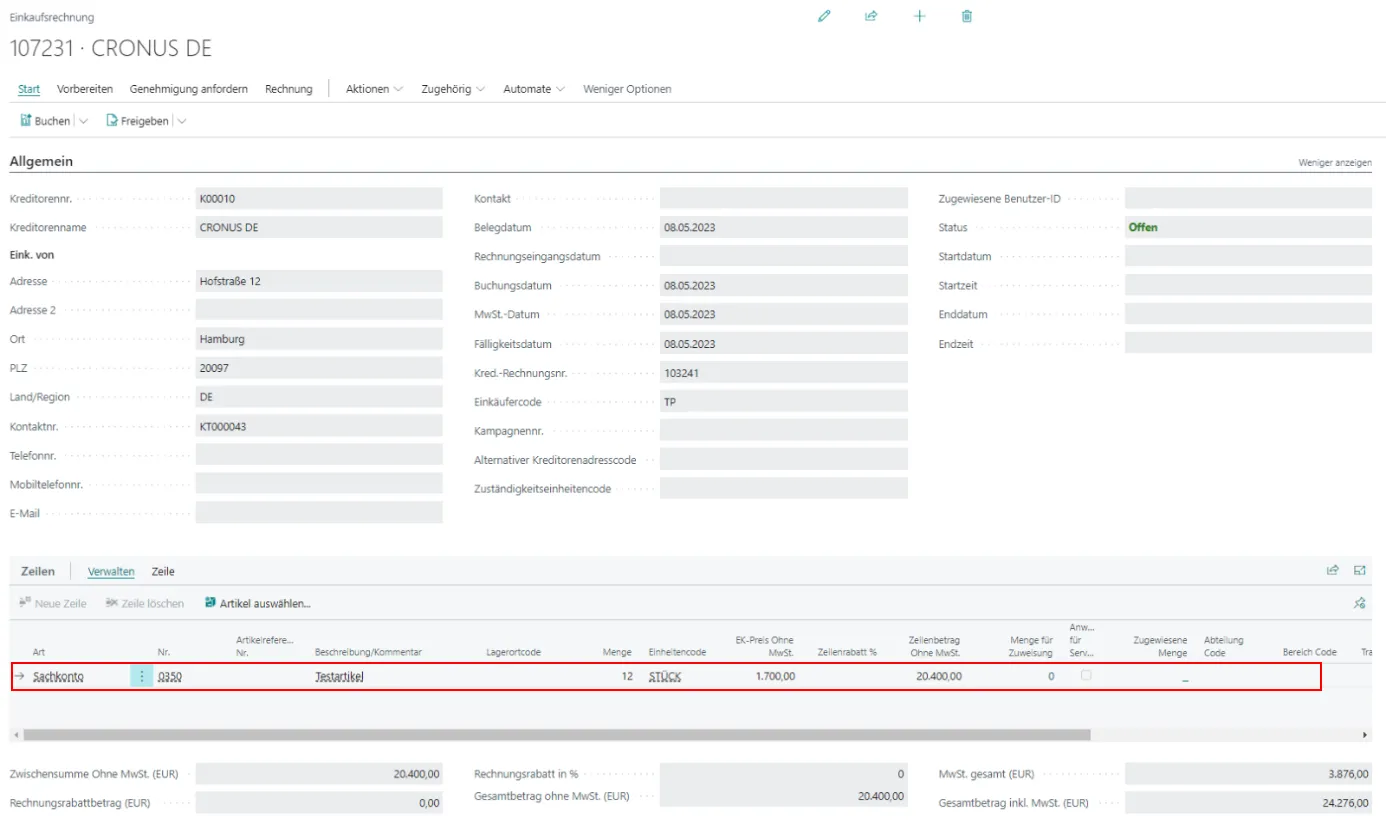Click the pencil edit icon at top

[824, 16]
